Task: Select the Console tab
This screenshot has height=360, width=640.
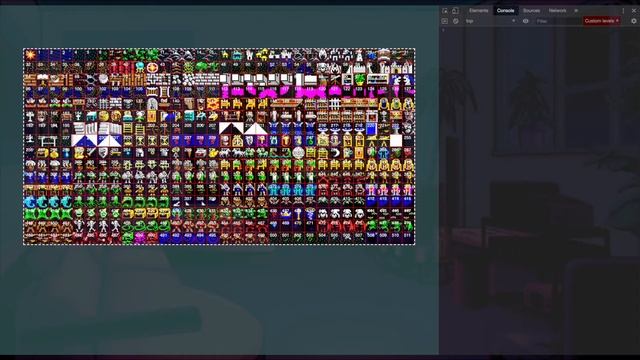Action: 505,11
